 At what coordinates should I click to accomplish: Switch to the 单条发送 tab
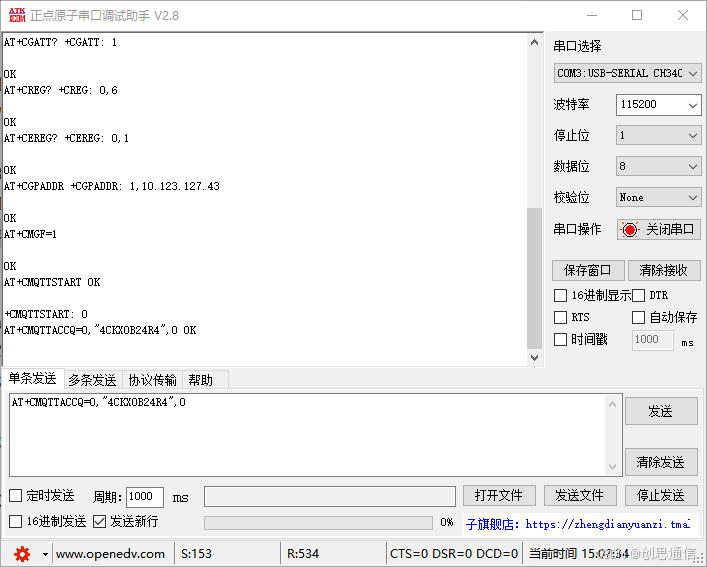(x=32, y=379)
